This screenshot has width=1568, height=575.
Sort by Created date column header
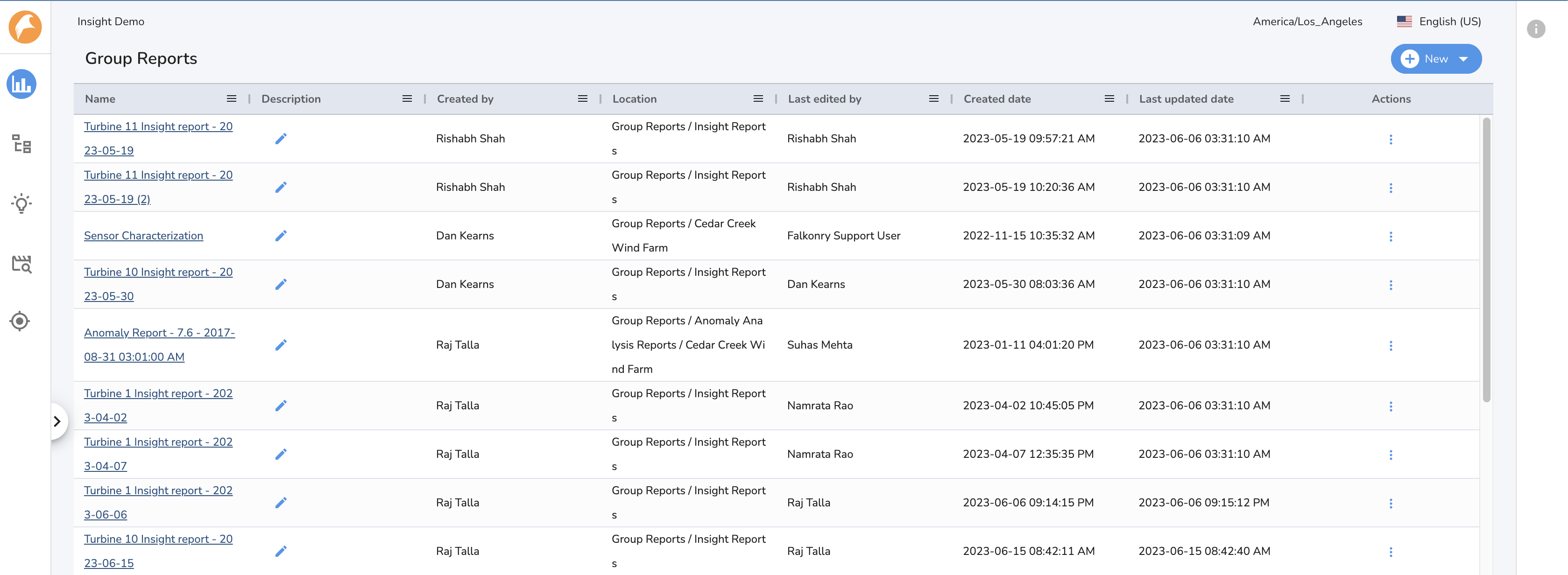[997, 98]
